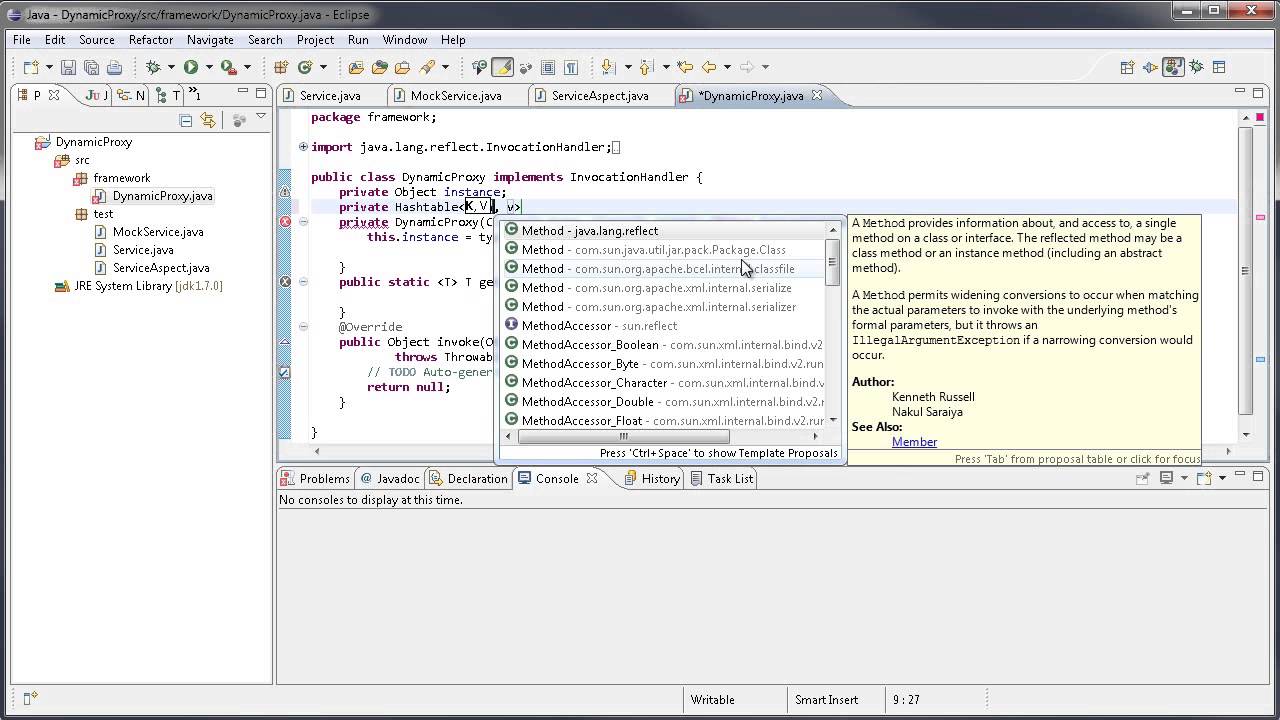Click the Run External Tools icon

pos(228,67)
